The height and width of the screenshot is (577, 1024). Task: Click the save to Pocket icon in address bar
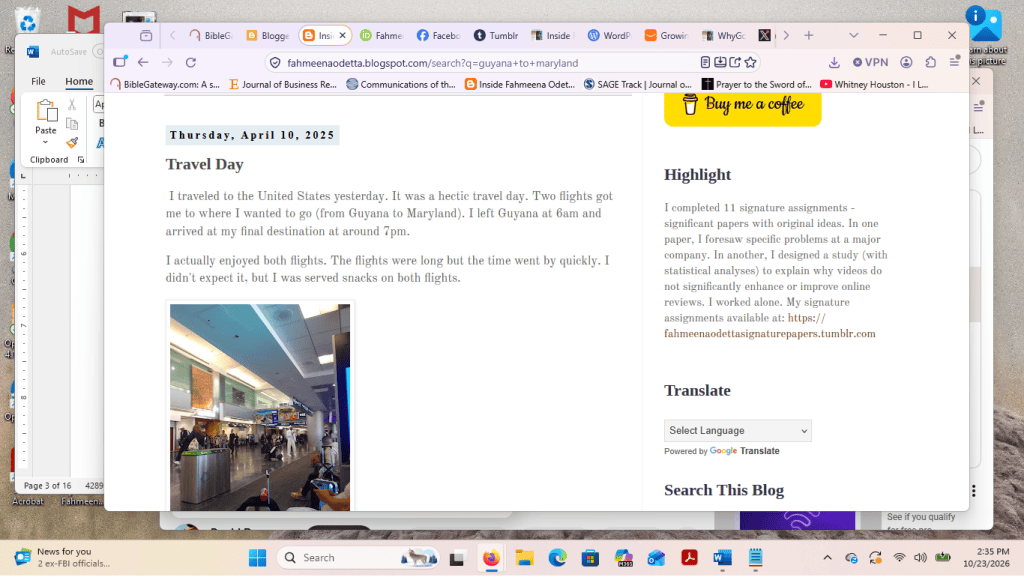point(720,63)
